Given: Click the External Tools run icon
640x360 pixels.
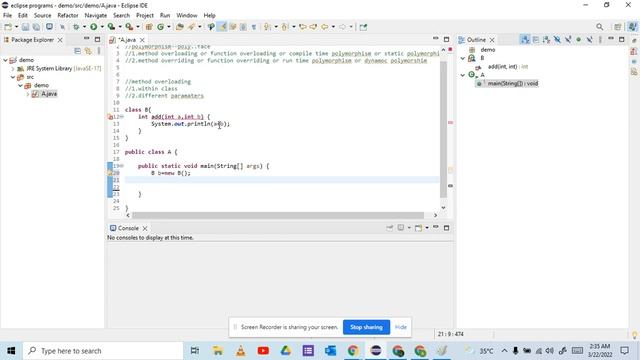Looking at the screenshot, I should 129,27.
